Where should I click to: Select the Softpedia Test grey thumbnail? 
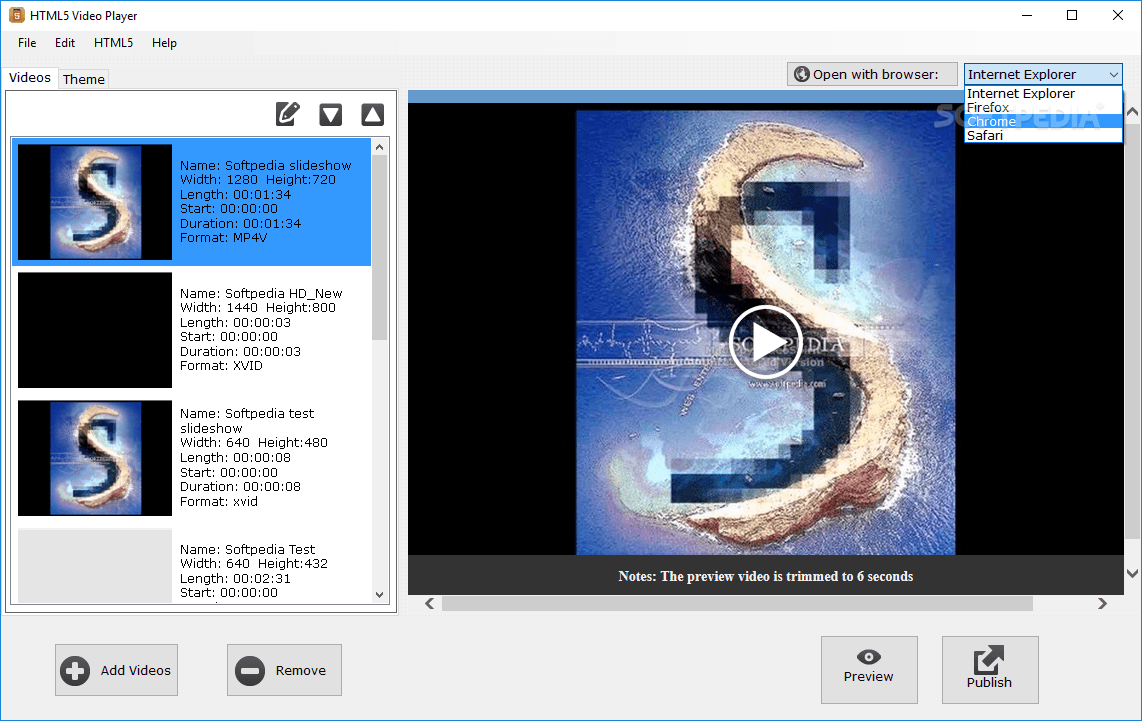click(95, 566)
